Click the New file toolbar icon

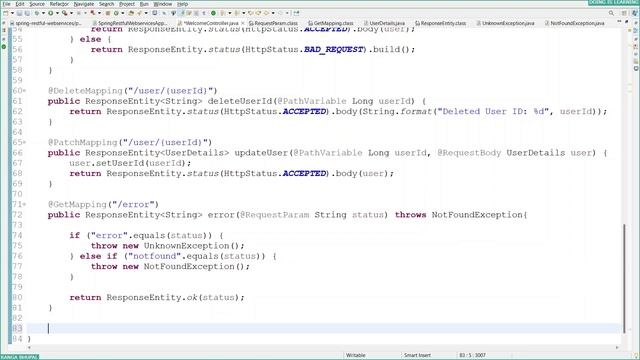(5, 13)
